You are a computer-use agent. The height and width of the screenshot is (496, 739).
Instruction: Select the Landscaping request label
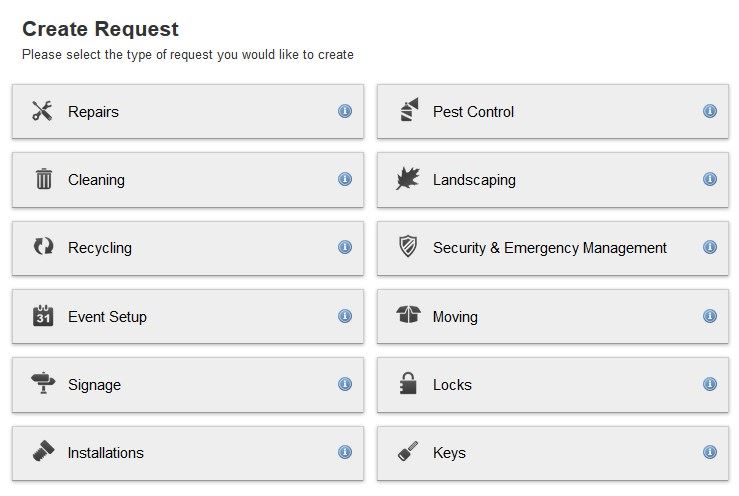[x=474, y=180]
